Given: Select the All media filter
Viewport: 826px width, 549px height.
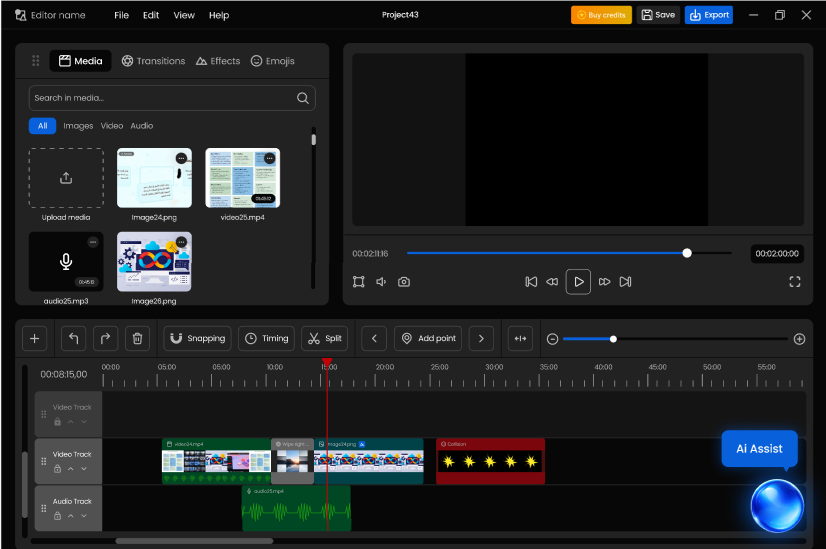Looking at the screenshot, I should tap(43, 126).
